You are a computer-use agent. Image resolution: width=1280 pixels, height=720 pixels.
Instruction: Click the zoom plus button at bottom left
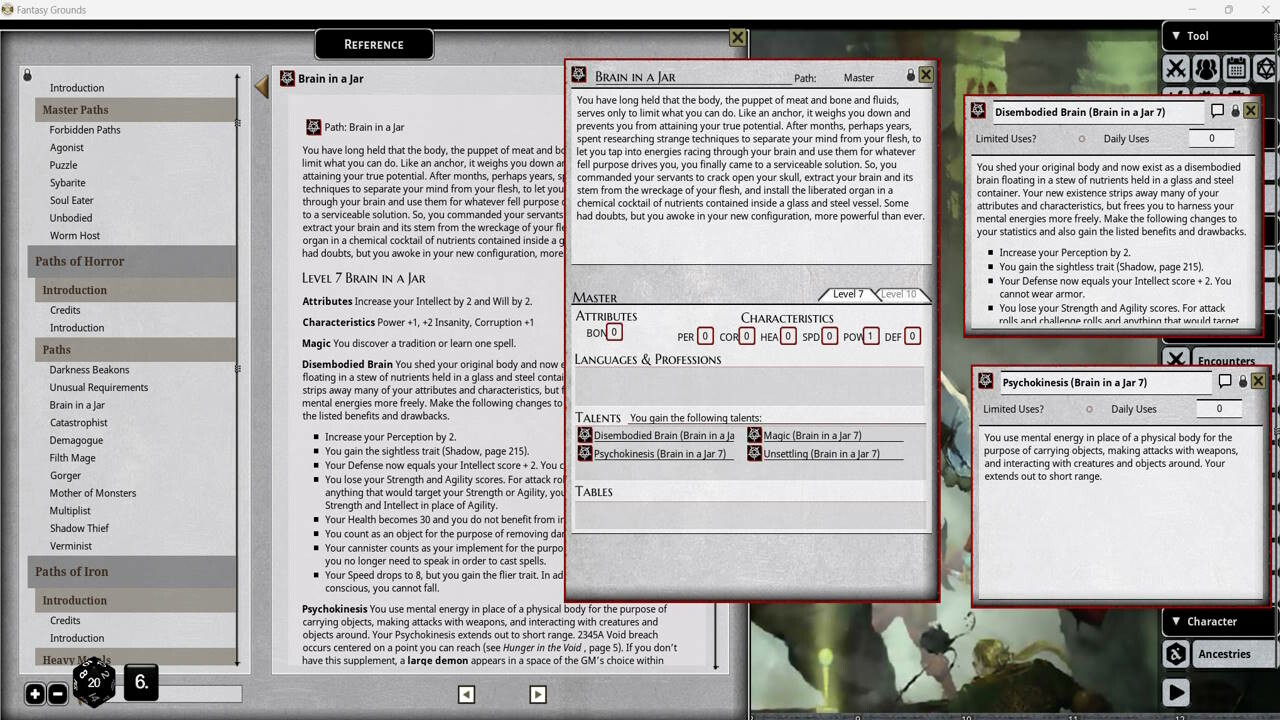(x=35, y=693)
